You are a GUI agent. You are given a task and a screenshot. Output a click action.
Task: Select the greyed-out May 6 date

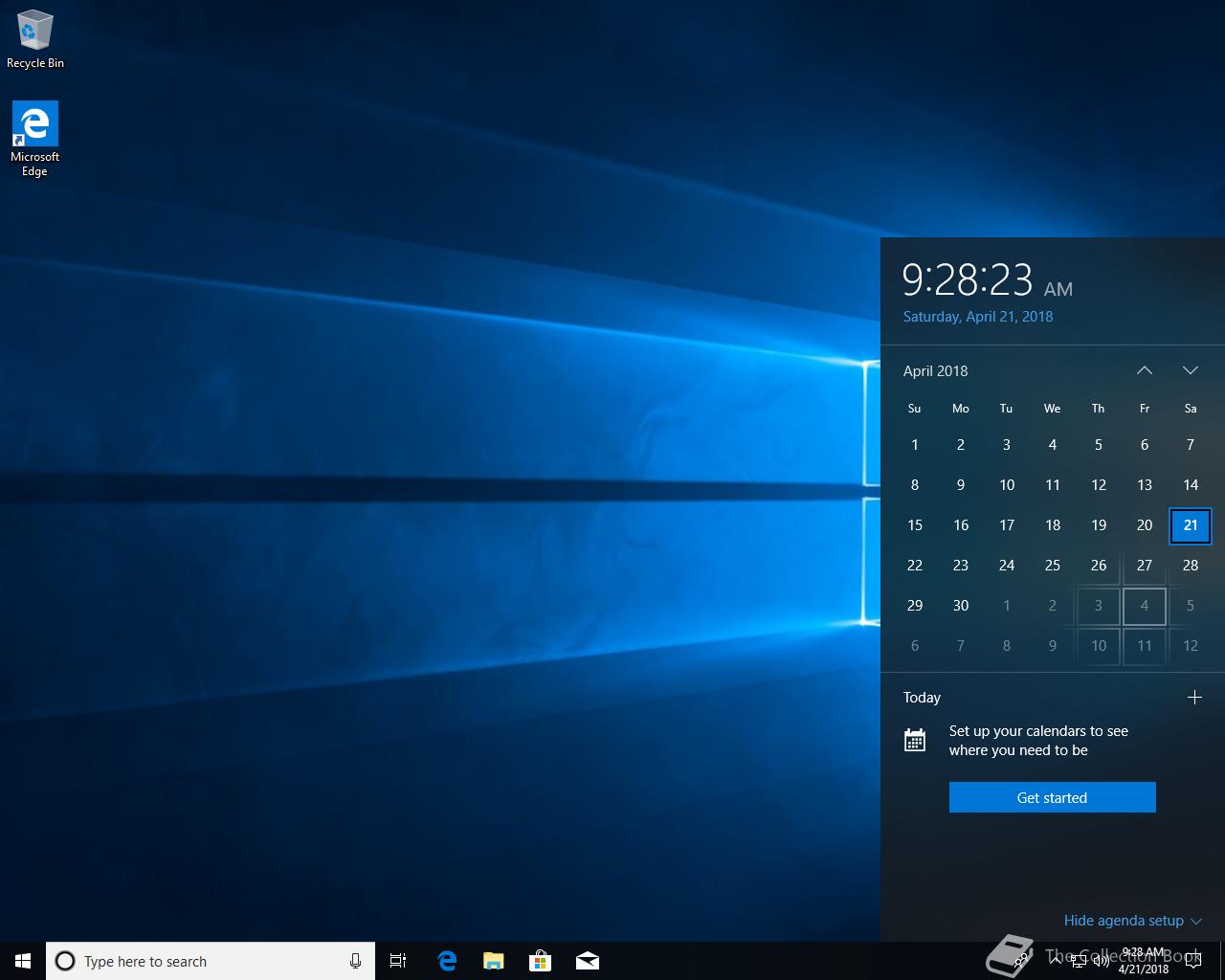[x=915, y=646]
